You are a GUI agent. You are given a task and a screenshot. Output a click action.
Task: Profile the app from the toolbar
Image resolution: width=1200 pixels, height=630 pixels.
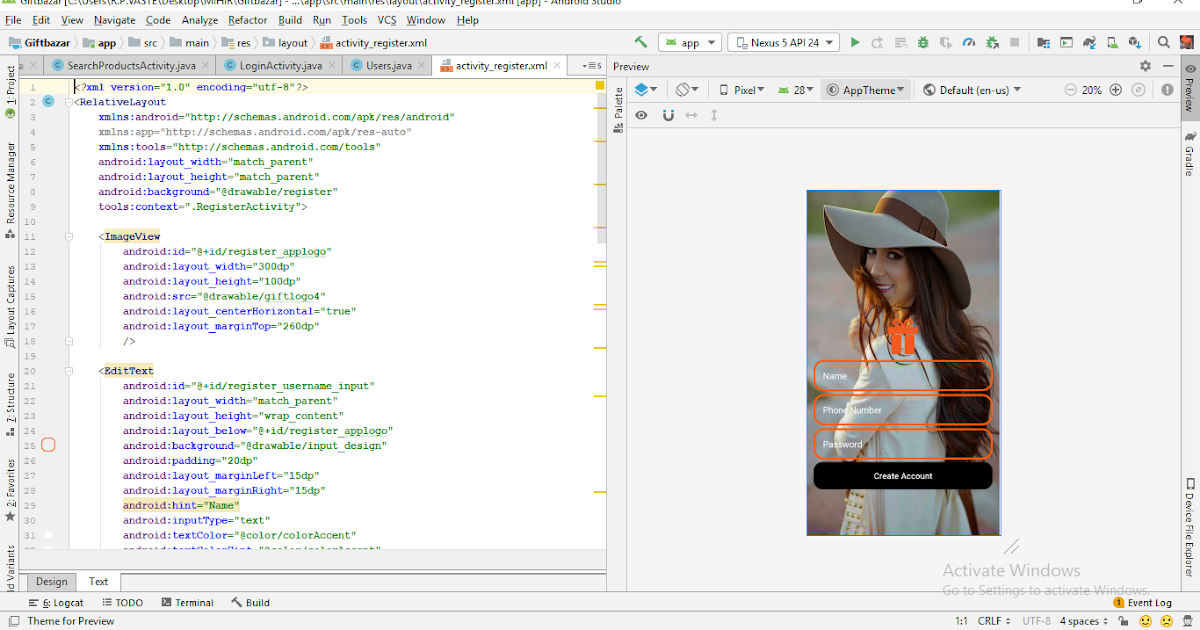tap(969, 43)
